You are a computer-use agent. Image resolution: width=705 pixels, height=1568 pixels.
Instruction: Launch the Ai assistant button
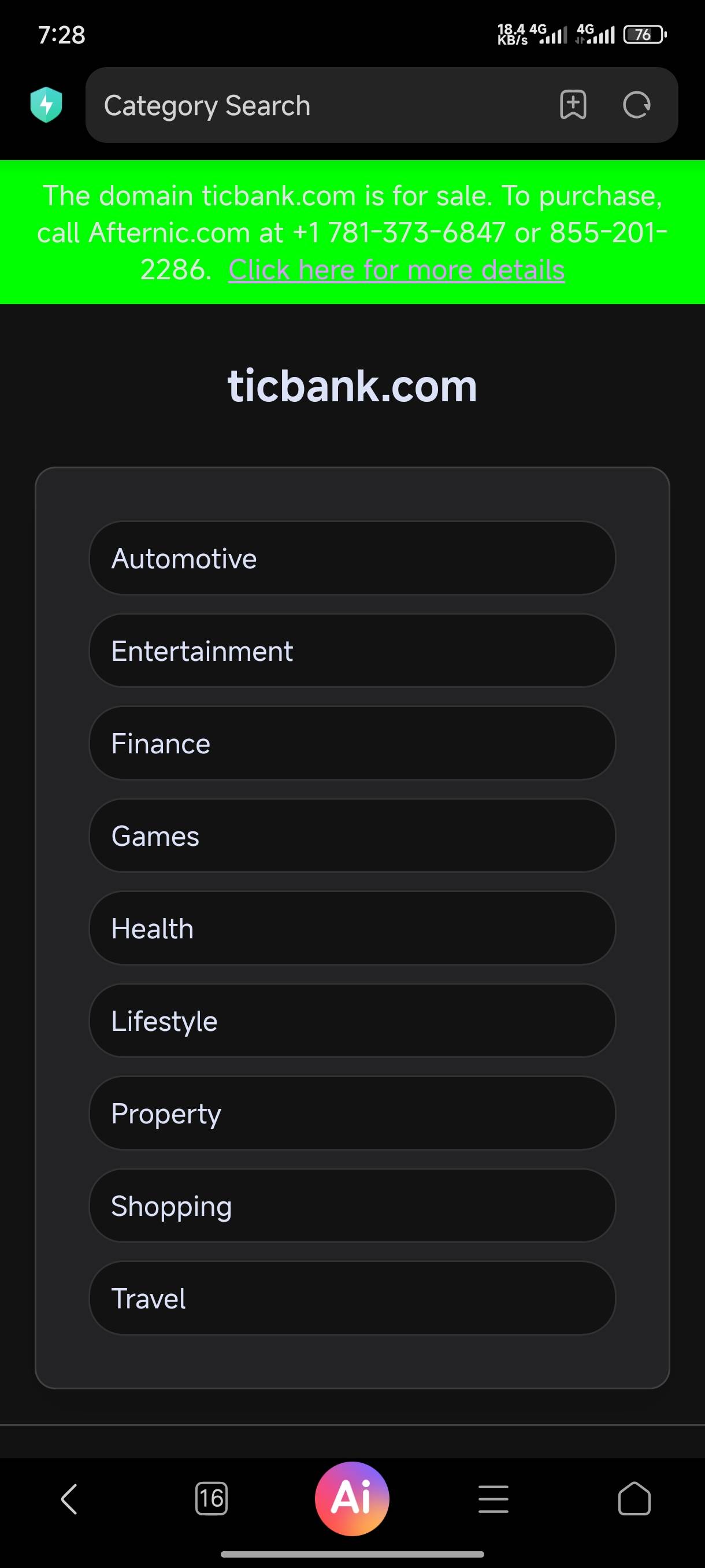pos(352,1498)
